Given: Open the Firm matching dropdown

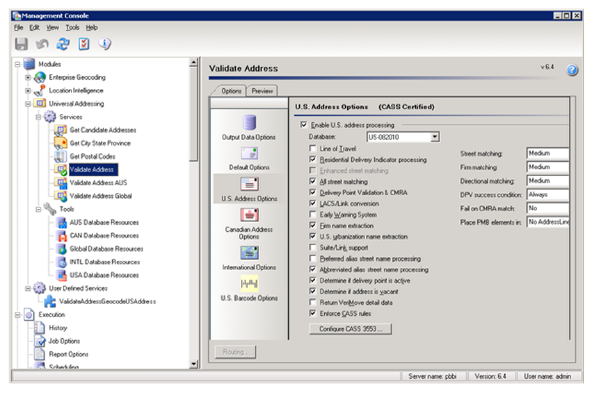Looking at the screenshot, I should 548,167.
